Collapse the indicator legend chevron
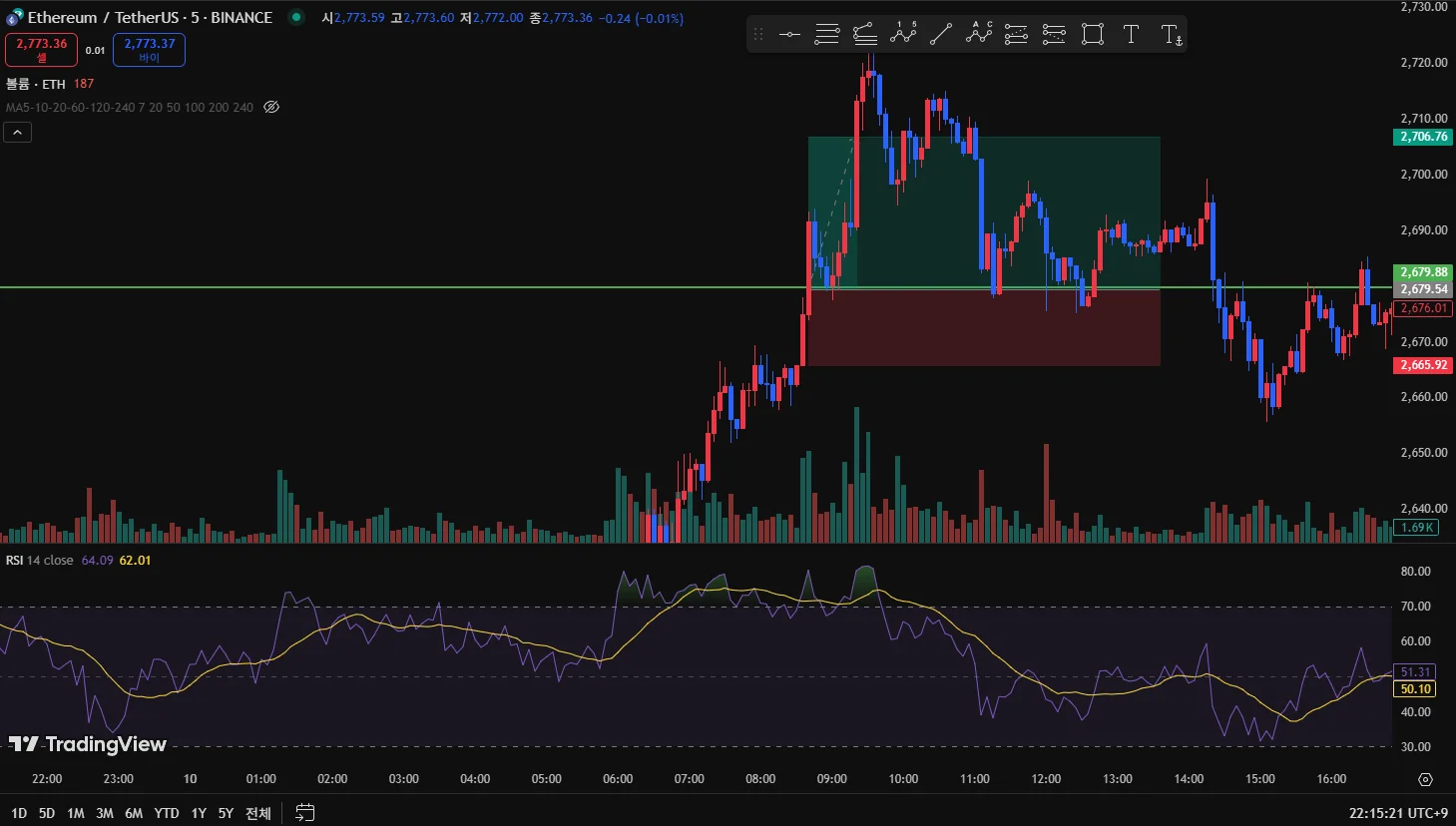 [x=18, y=132]
